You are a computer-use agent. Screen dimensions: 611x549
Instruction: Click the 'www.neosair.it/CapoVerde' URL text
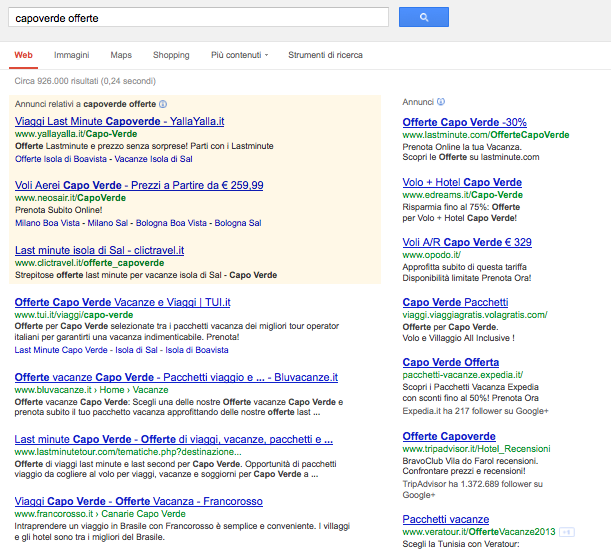pos(70,198)
